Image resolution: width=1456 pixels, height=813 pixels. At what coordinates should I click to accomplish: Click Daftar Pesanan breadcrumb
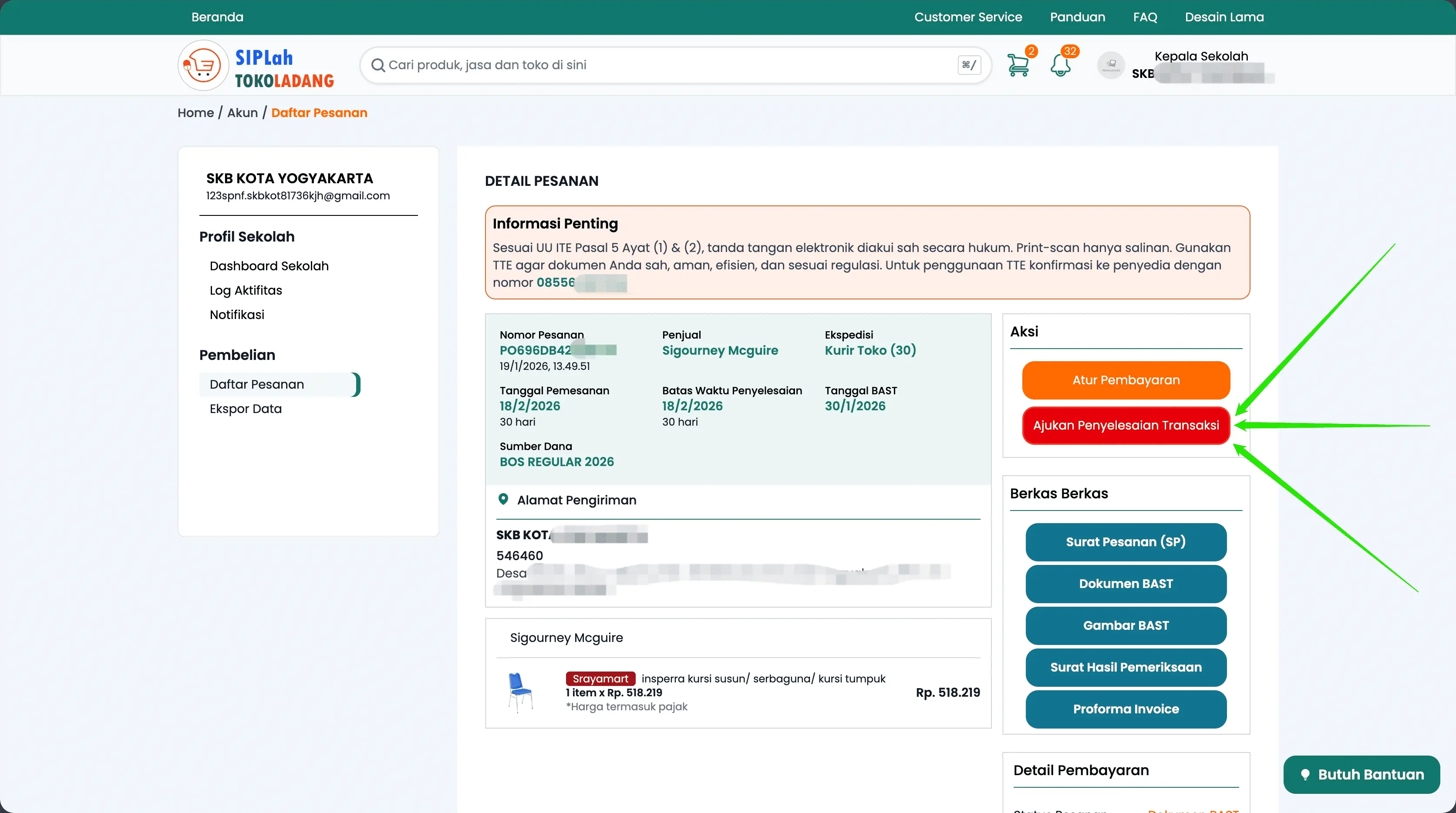[x=319, y=112]
